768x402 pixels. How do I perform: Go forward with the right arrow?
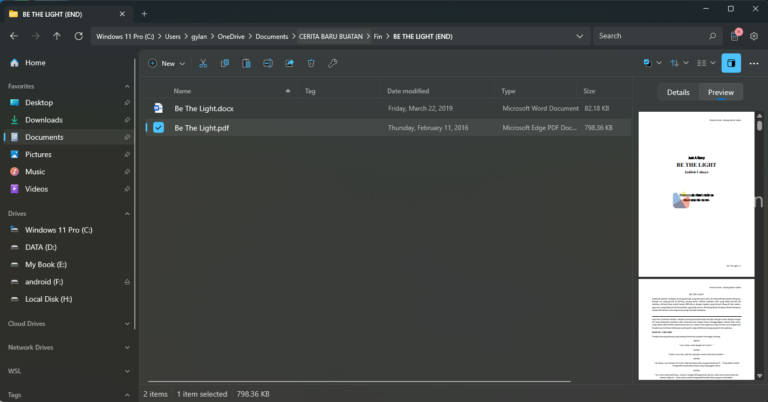pyautogui.click(x=35, y=36)
